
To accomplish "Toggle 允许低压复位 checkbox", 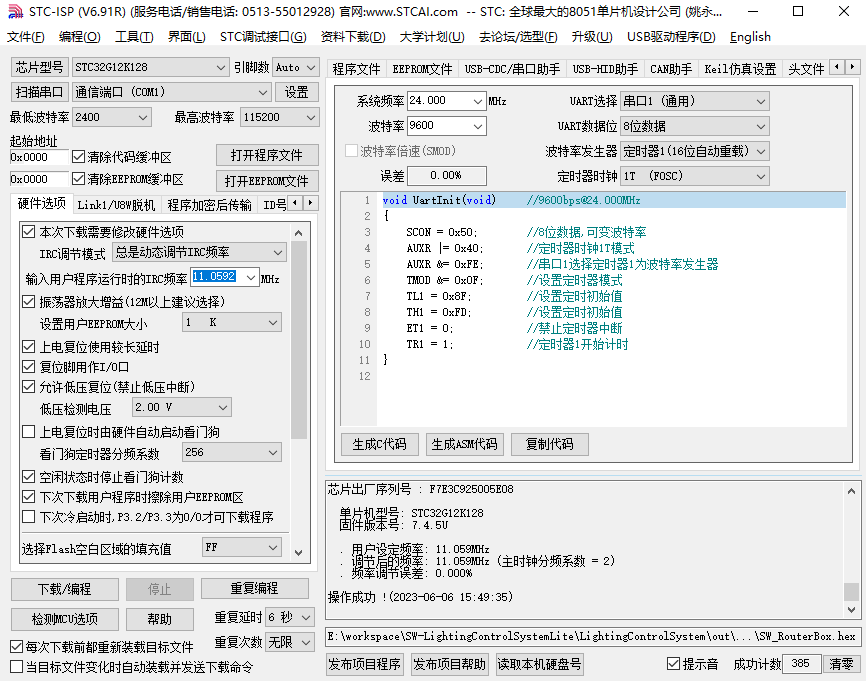I will (28, 387).
